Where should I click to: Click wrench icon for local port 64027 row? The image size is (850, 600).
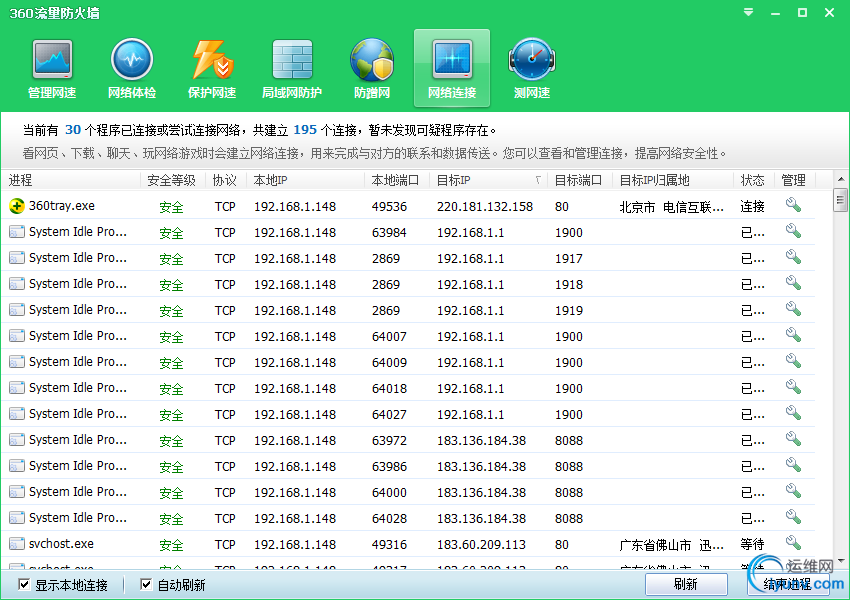coord(793,414)
